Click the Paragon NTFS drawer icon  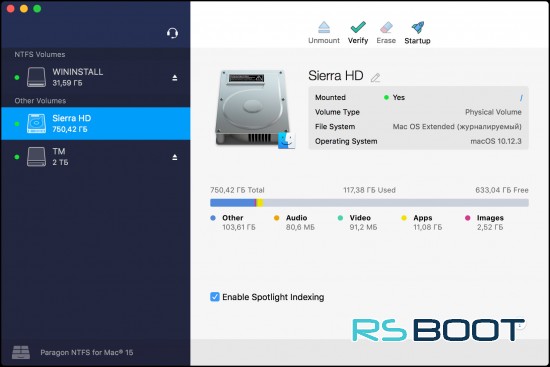(21, 352)
